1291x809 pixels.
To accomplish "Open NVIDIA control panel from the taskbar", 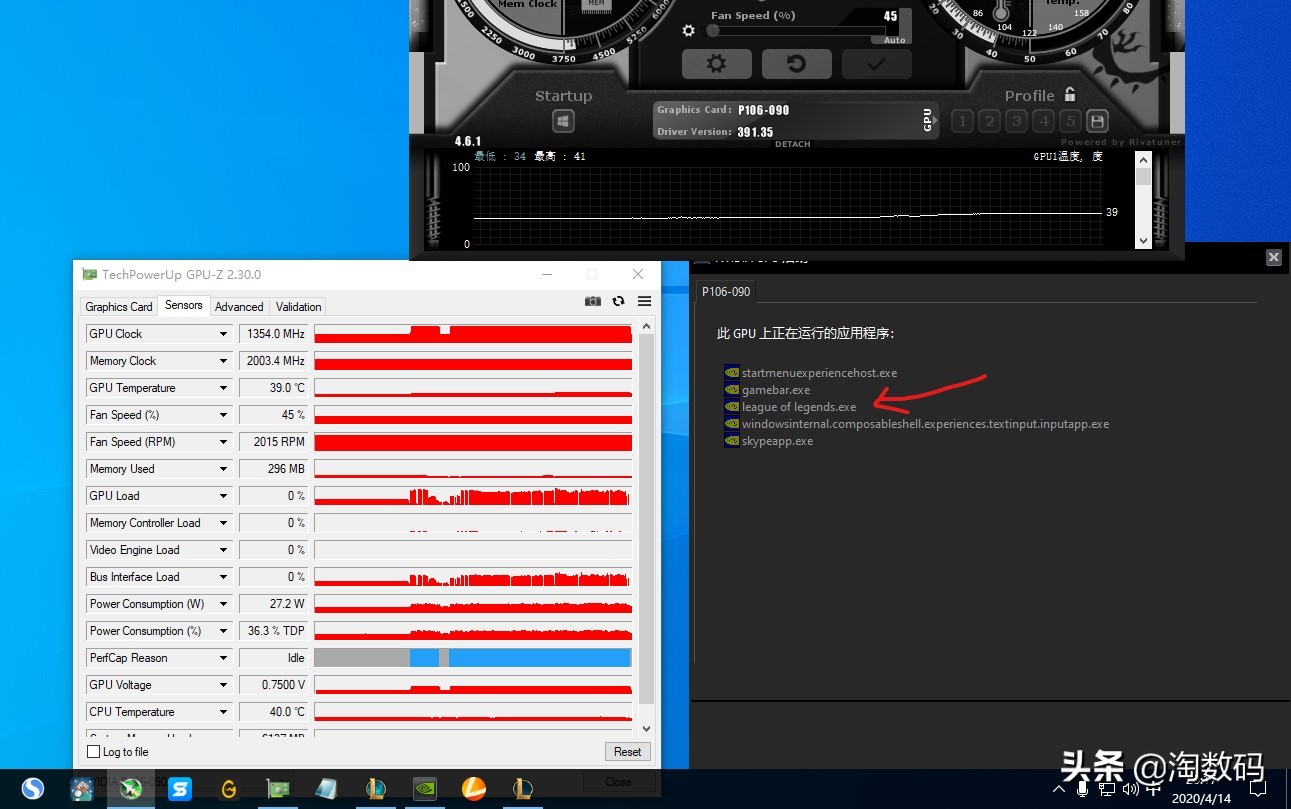I will (424, 789).
